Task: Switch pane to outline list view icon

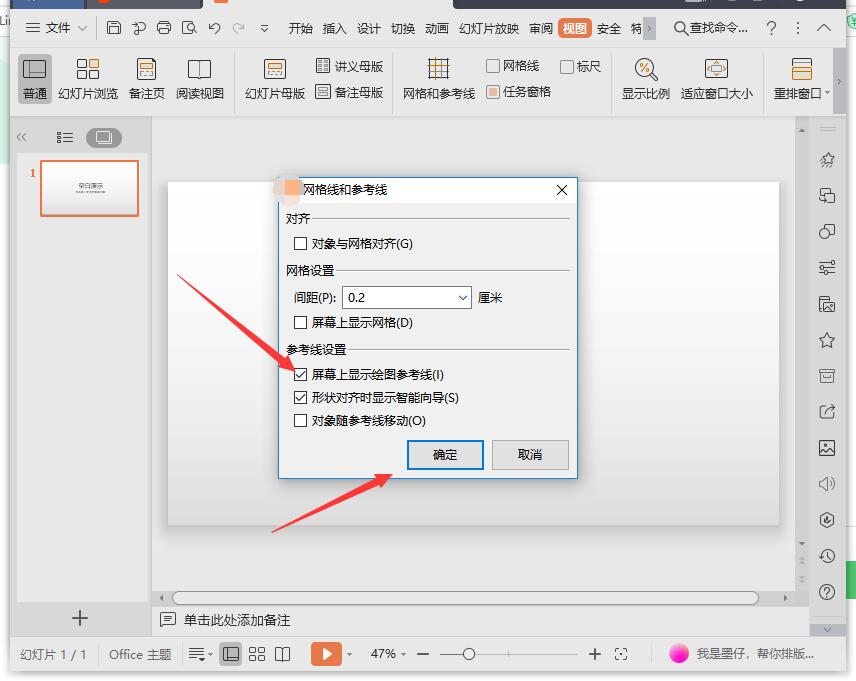Action: (64, 137)
